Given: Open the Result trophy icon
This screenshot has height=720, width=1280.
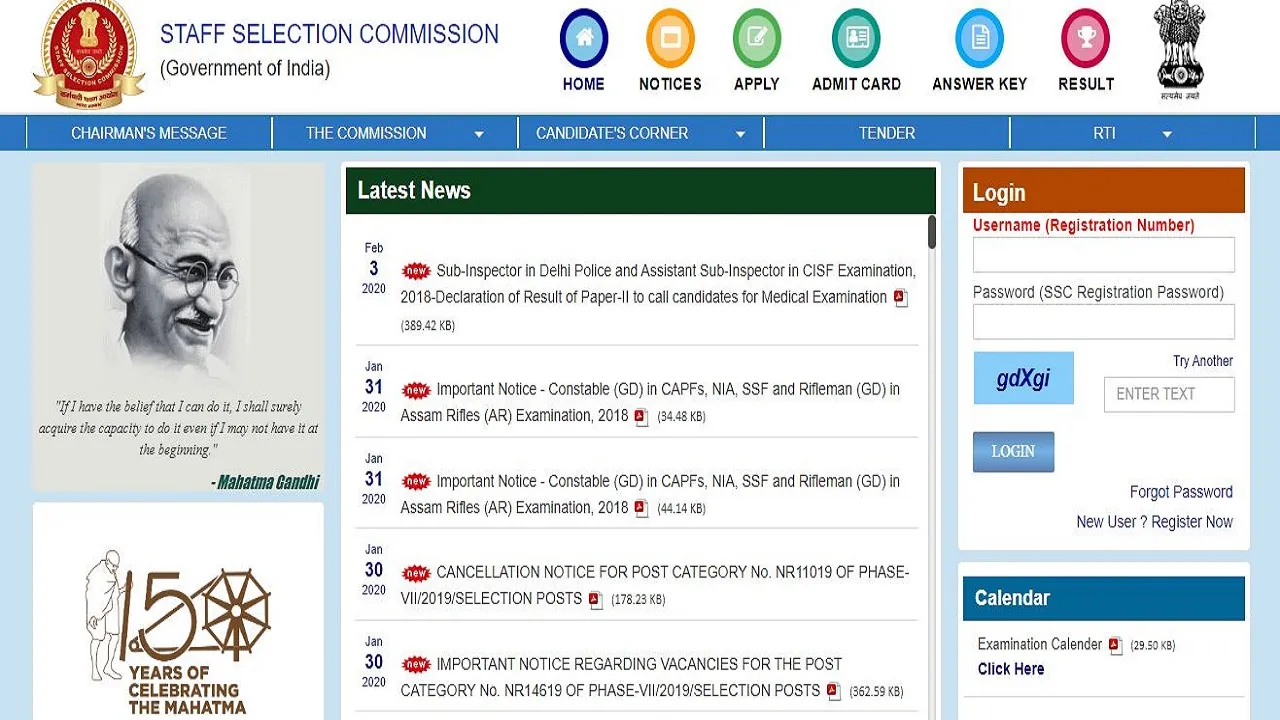Looking at the screenshot, I should (x=1086, y=39).
